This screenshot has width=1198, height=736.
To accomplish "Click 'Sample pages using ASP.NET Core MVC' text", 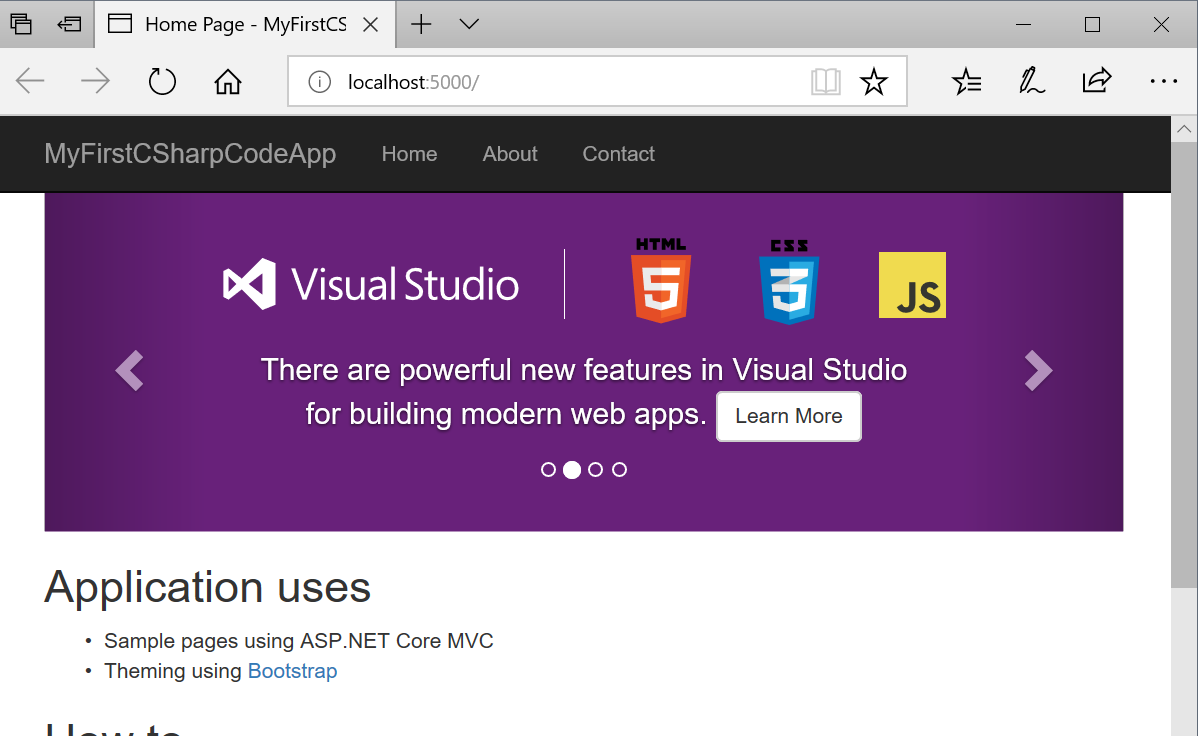I will [299, 640].
